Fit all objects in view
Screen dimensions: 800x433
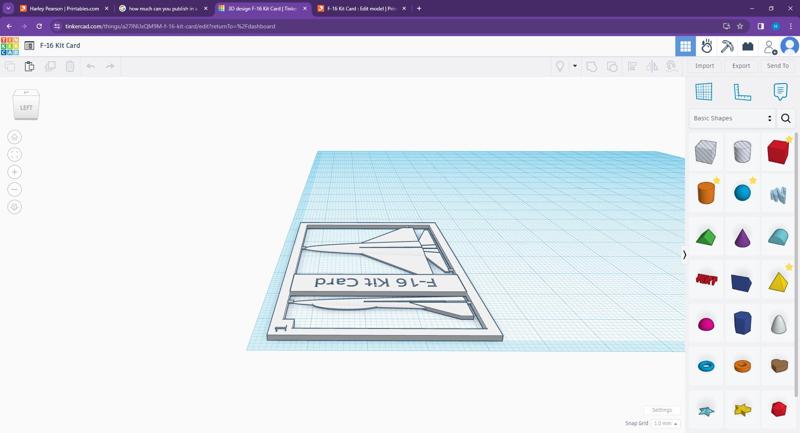tap(14, 155)
